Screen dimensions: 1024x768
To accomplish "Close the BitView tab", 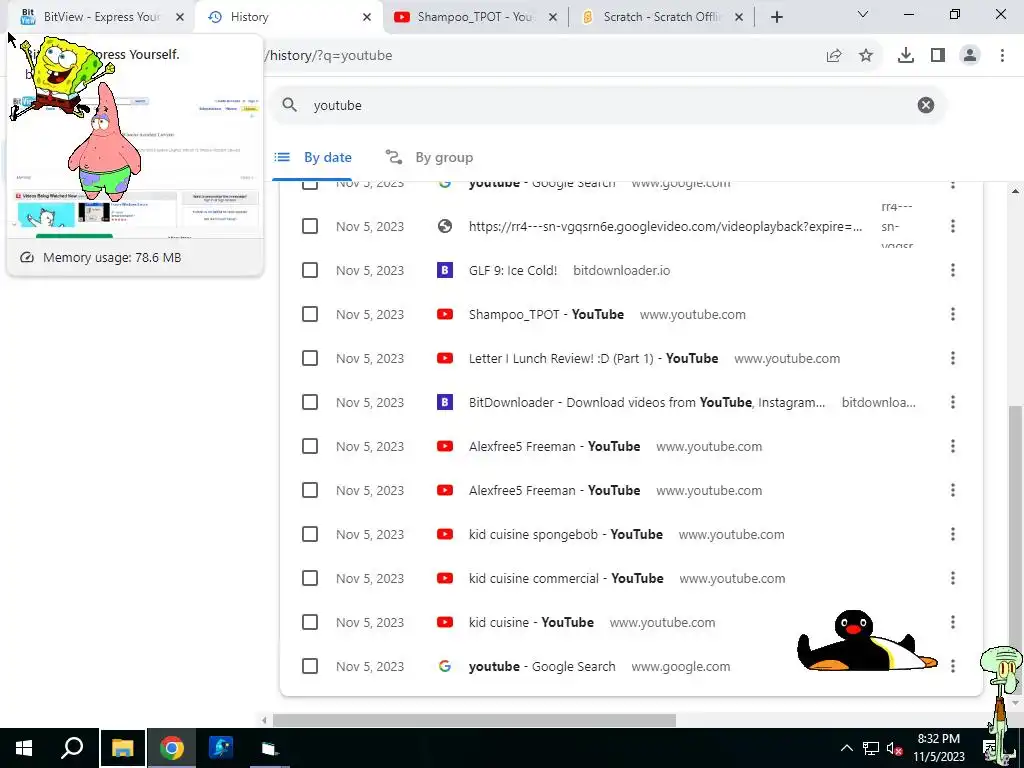I will (180, 17).
